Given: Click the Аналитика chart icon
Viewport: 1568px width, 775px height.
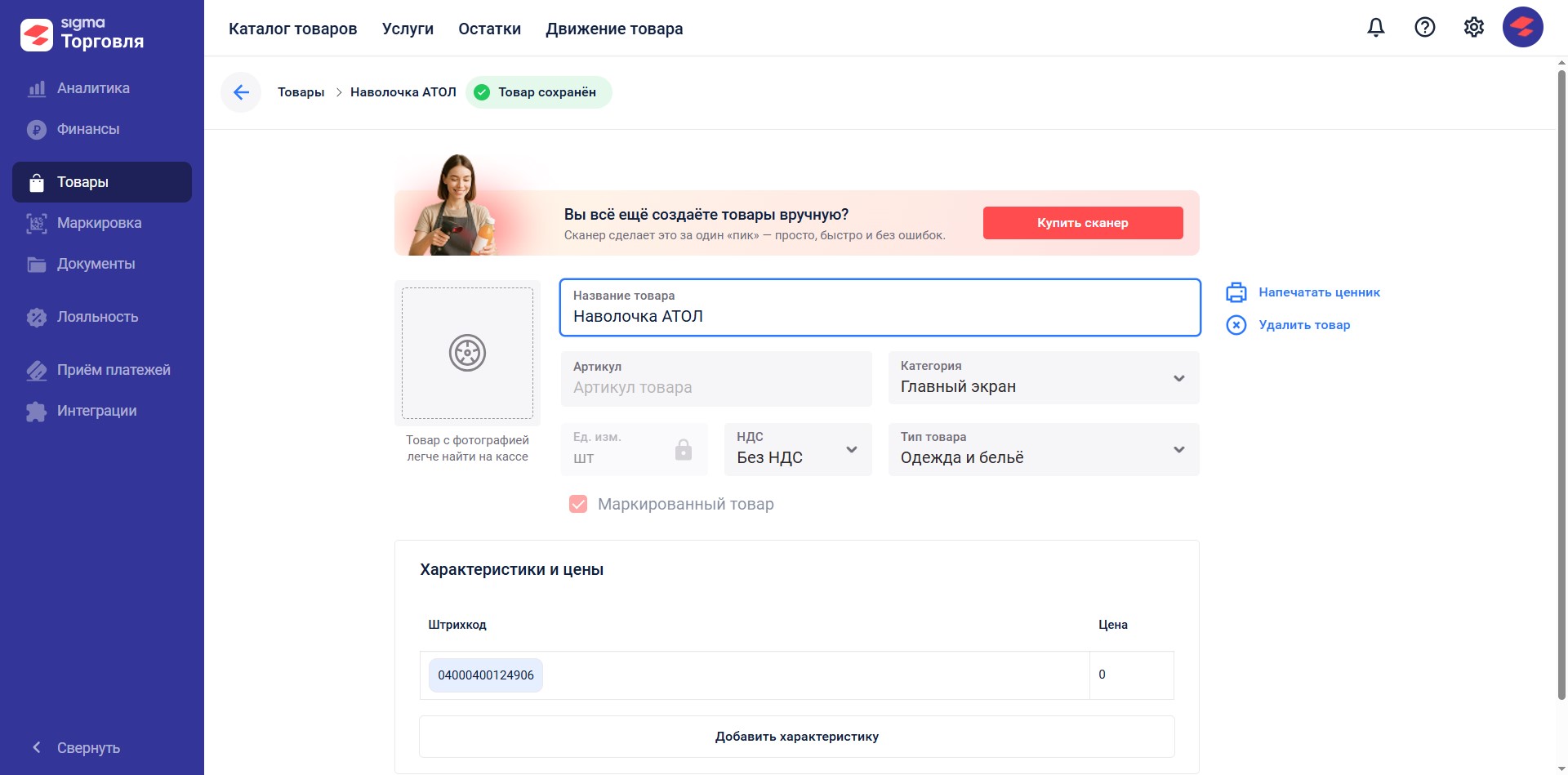Looking at the screenshot, I should pos(37,88).
